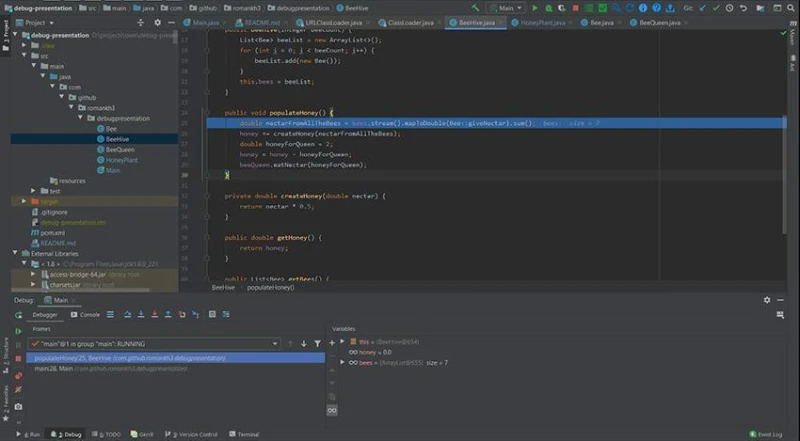Image resolution: width=800 pixels, height=441 pixels.
Task: Stop the program with debug panel stop icon
Action: click(x=18, y=358)
